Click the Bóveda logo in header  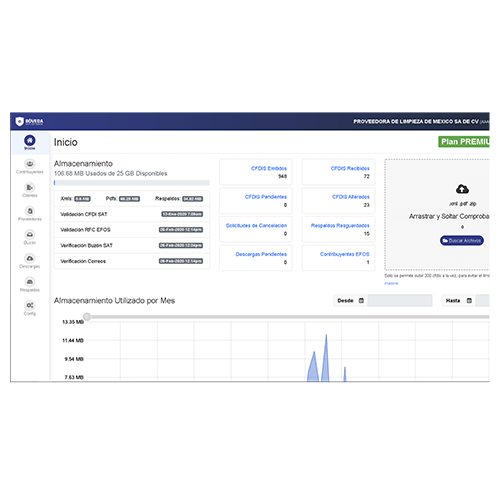29,121
